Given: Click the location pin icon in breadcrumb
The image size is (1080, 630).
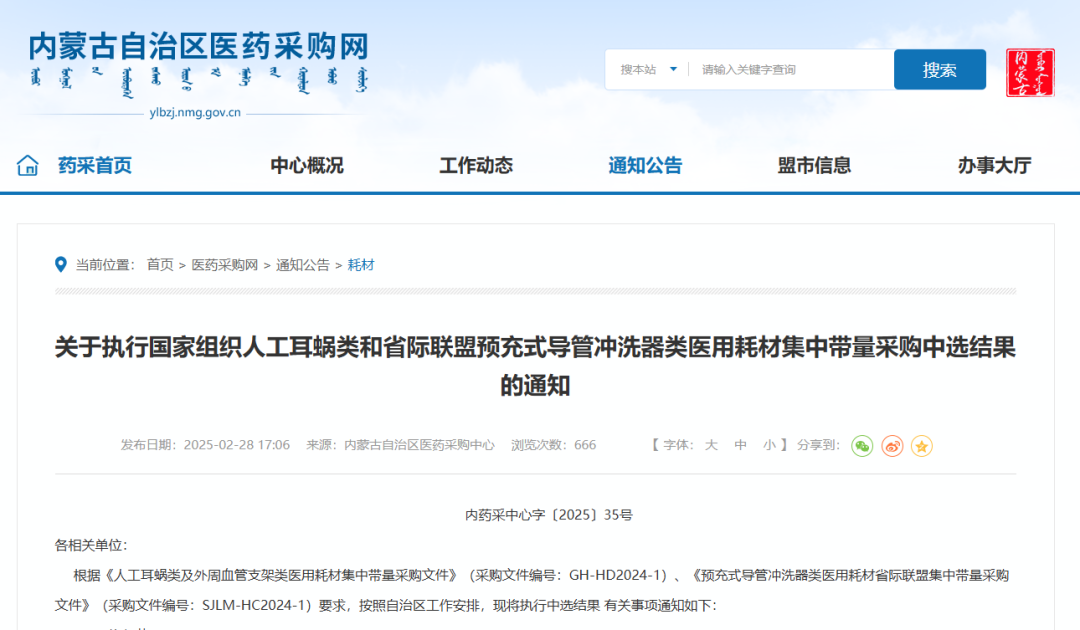Looking at the screenshot, I should [x=61, y=265].
